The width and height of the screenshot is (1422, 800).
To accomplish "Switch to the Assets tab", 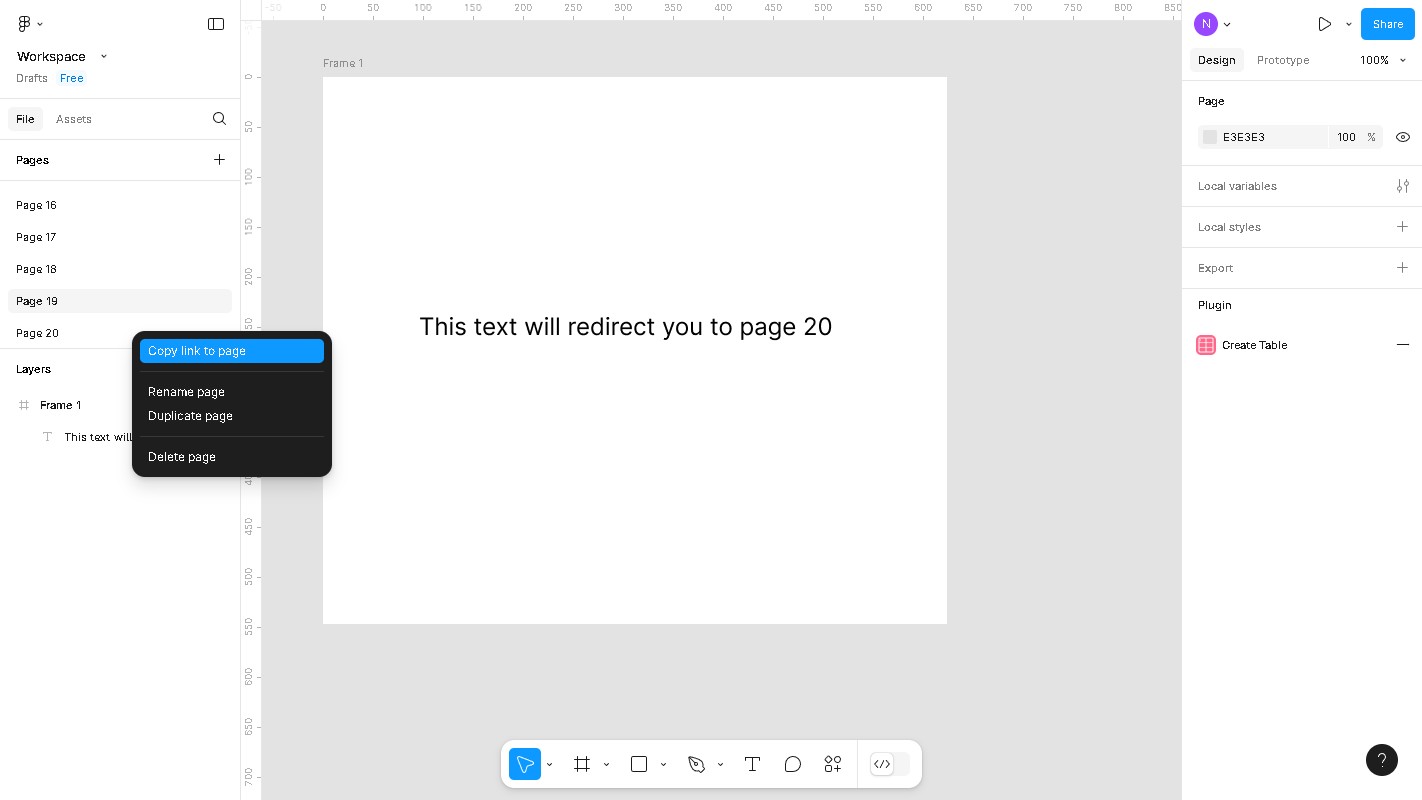I will click(74, 119).
